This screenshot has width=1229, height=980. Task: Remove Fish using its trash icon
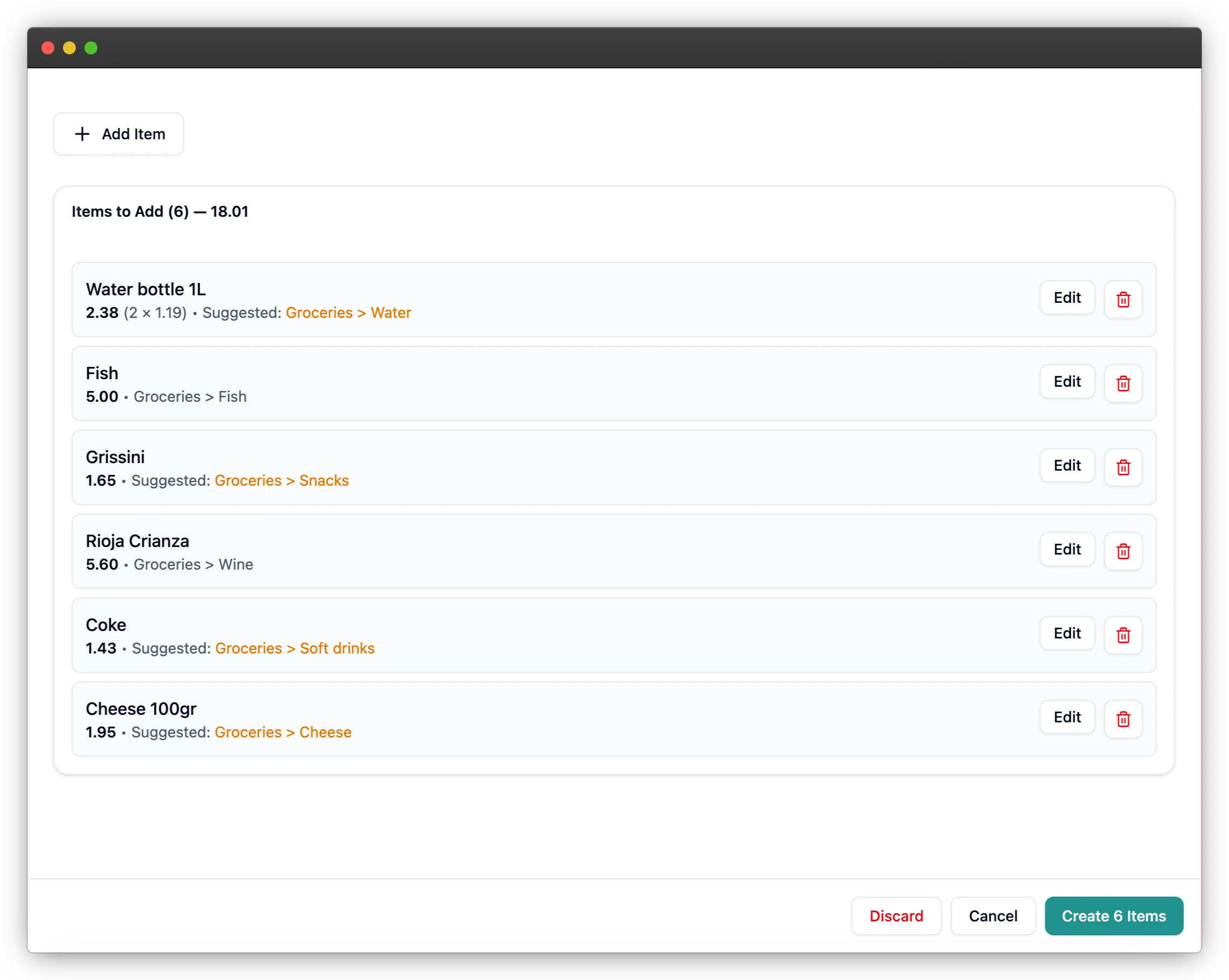tap(1124, 382)
